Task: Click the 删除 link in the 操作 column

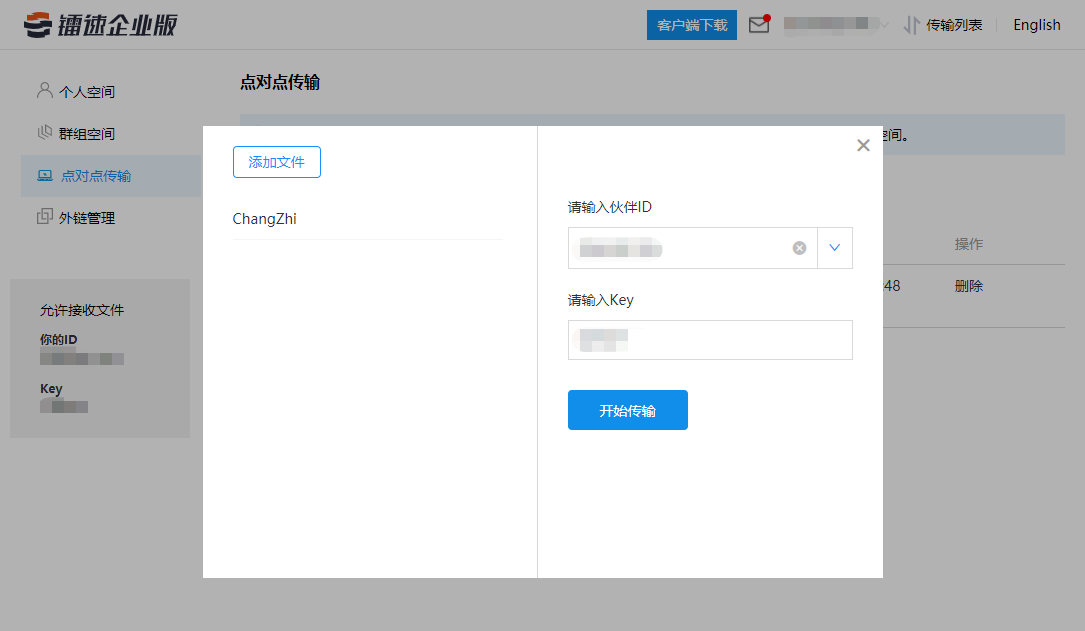Action: pos(968,286)
